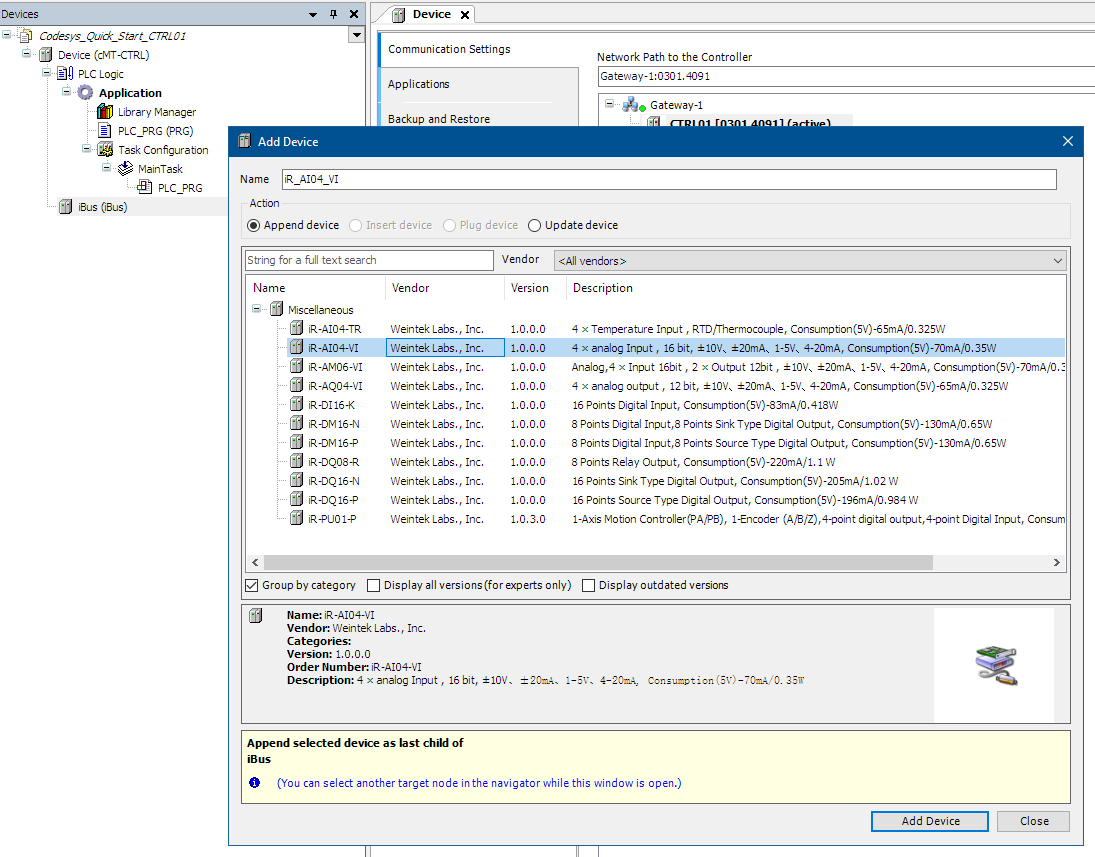Click the iR-DQ08-R module icon
The image size is (1095, 857).
click(x=297, y=461)
